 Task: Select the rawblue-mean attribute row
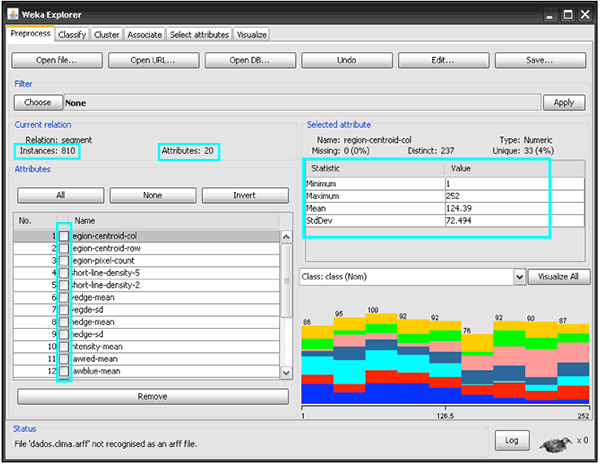(x=147, y=371)
